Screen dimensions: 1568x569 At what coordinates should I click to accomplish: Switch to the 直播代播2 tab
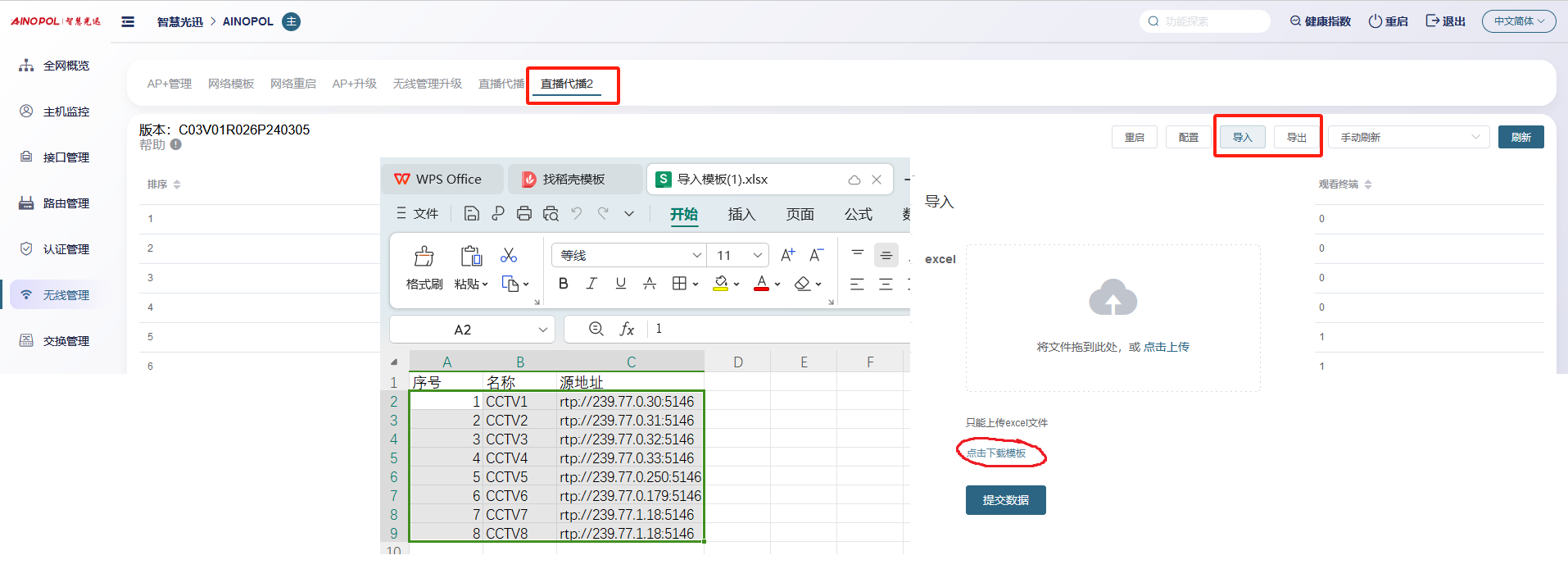(567, 84)
